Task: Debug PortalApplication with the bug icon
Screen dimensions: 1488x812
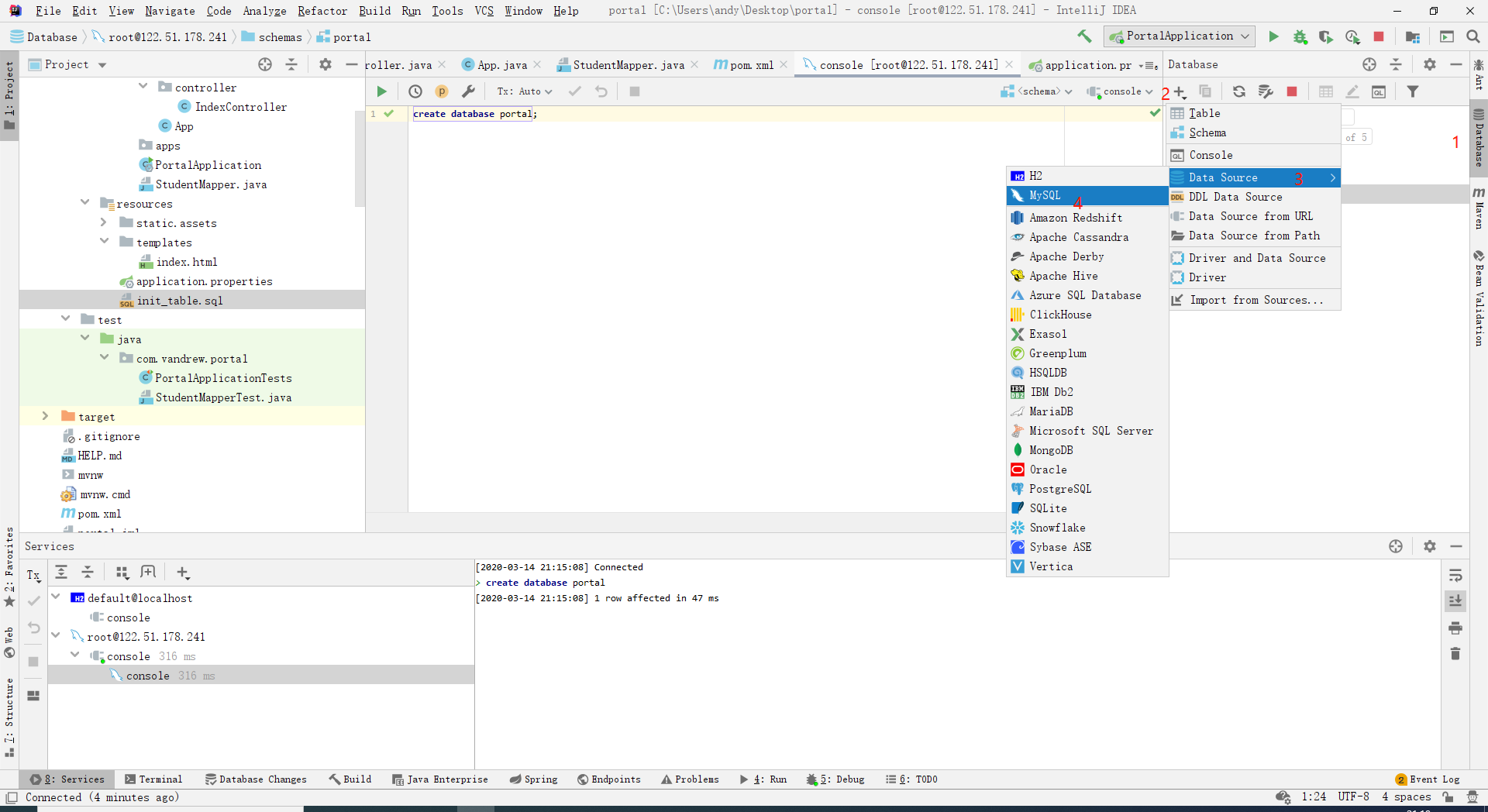Action: 1300,36
